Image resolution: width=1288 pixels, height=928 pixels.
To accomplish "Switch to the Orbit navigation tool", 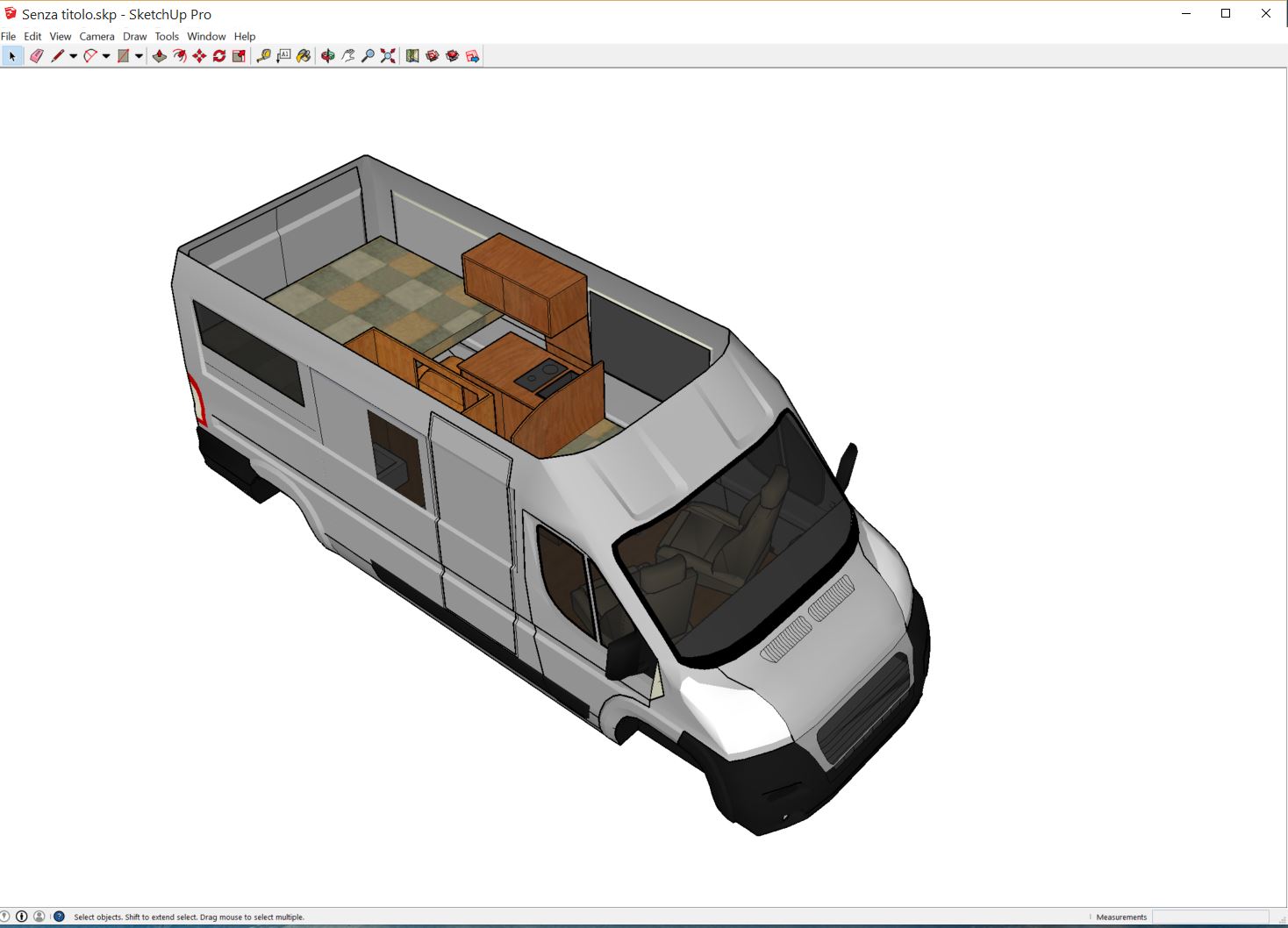I will pyautogui.click(x=328, y=55).
